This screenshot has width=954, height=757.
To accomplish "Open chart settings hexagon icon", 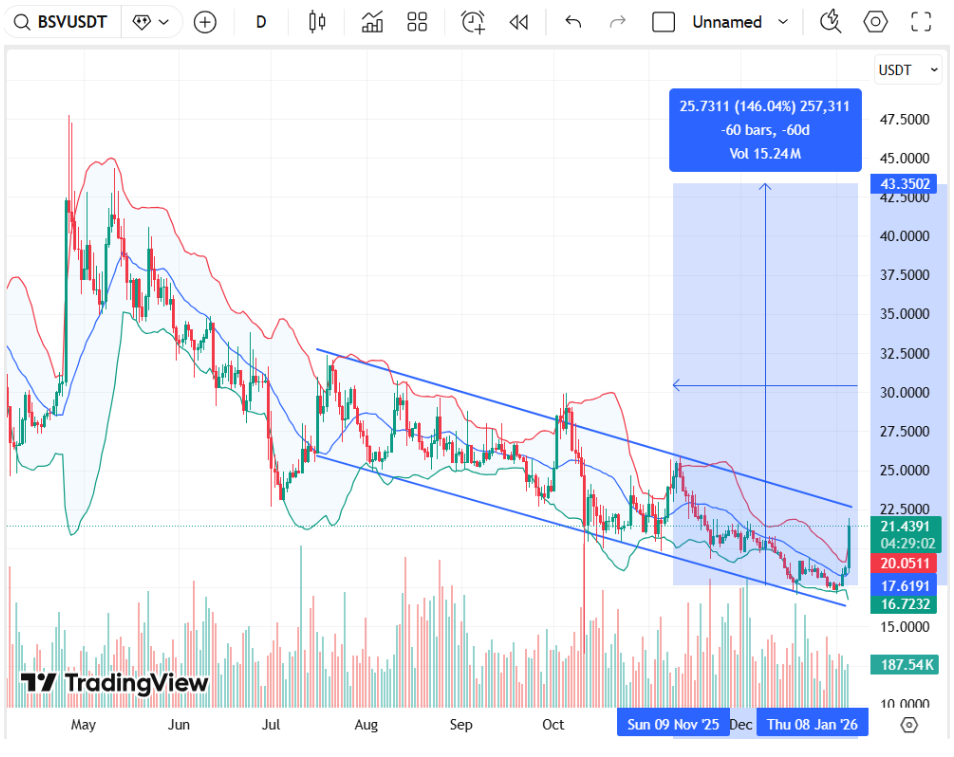I will click(x=876, y=22).
